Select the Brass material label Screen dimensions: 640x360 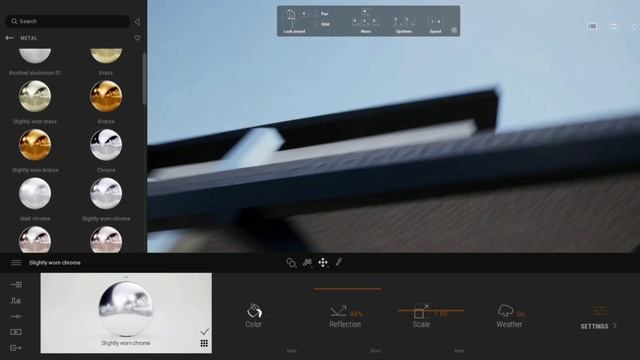pyautogui.click(x=106, y=73)
